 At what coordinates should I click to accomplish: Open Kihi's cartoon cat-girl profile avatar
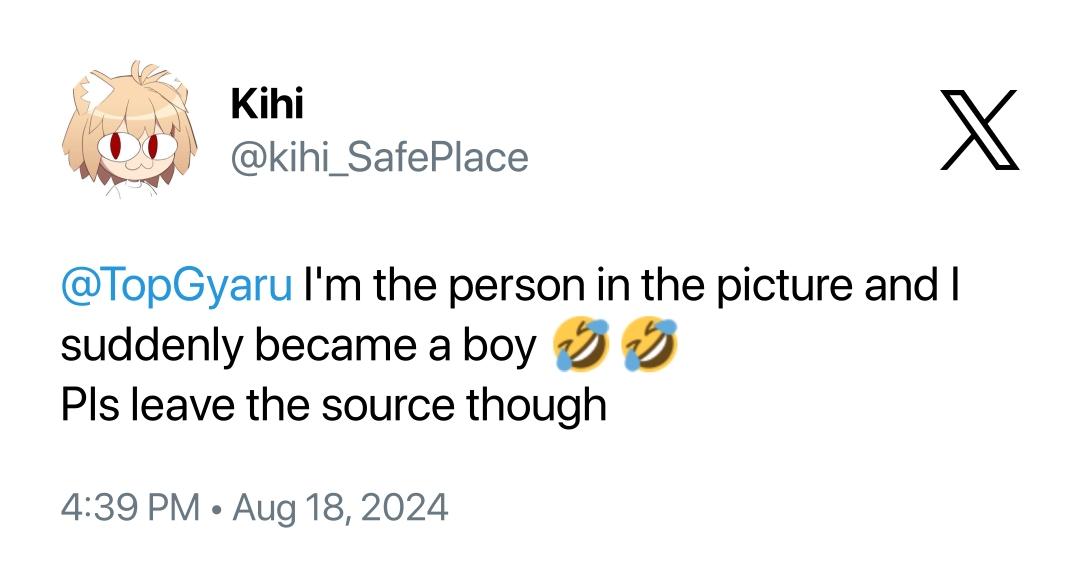(129, 129)
